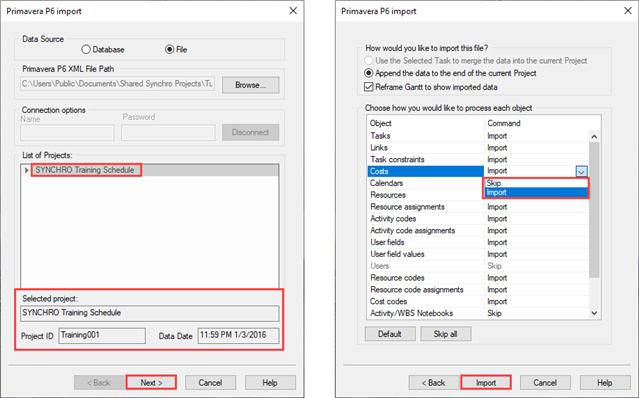Viewport: 639px width, 398px height.
Task: Click the Primavera P6 XML file path field
Action: pyautogui.click(x=117, y=84)
